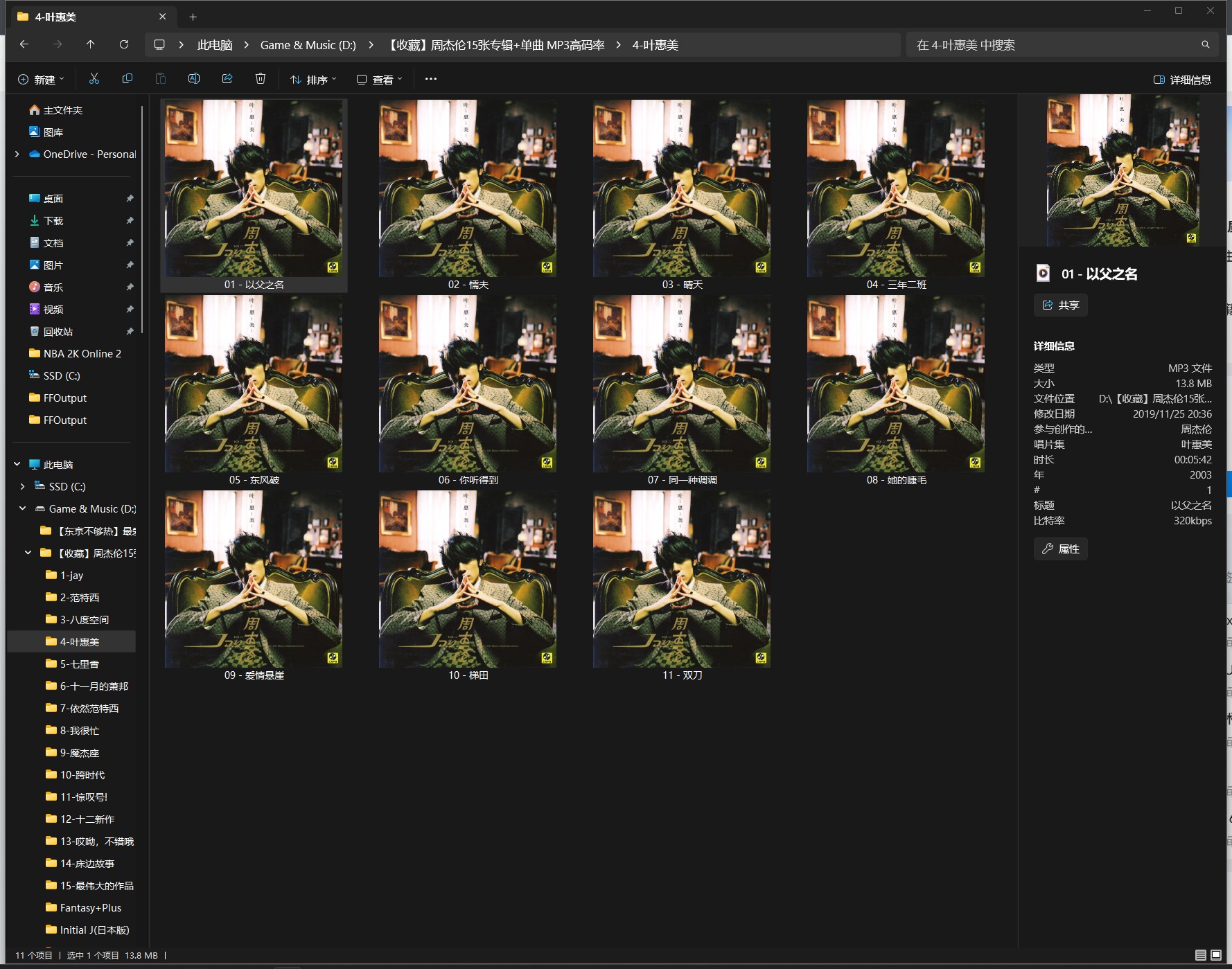The height and width of the screenshot is (969, 1232).
Task: Select the file 02 - 懦夫
Action: coord(468,195)
